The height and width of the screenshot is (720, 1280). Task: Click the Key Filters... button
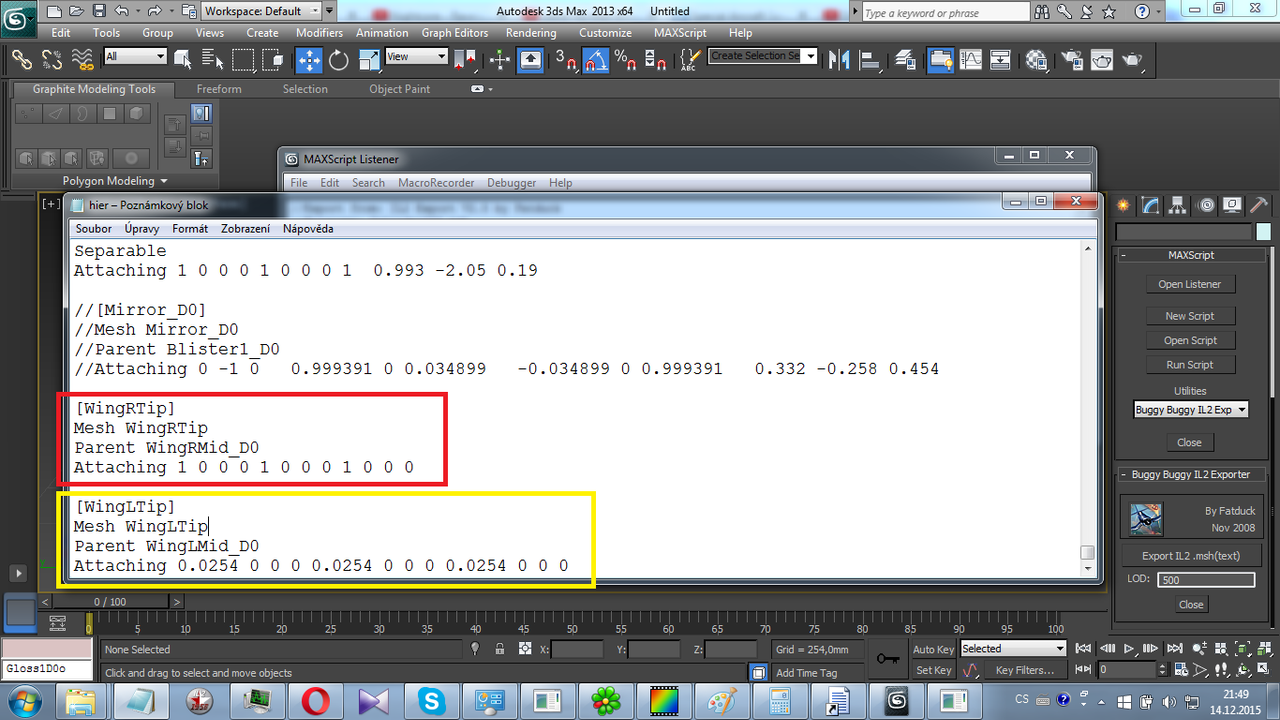1025,670
